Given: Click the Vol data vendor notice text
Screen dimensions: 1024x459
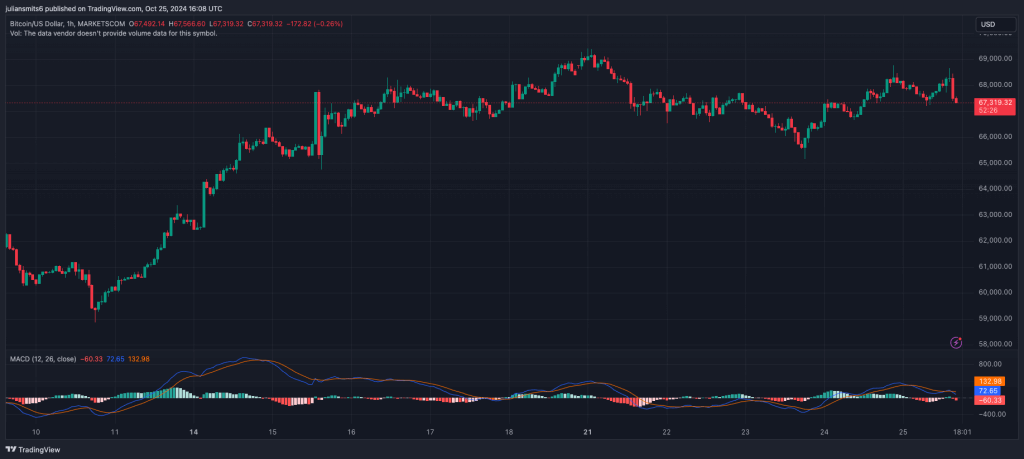Looking at the screenshot, I should pos(113,33).
